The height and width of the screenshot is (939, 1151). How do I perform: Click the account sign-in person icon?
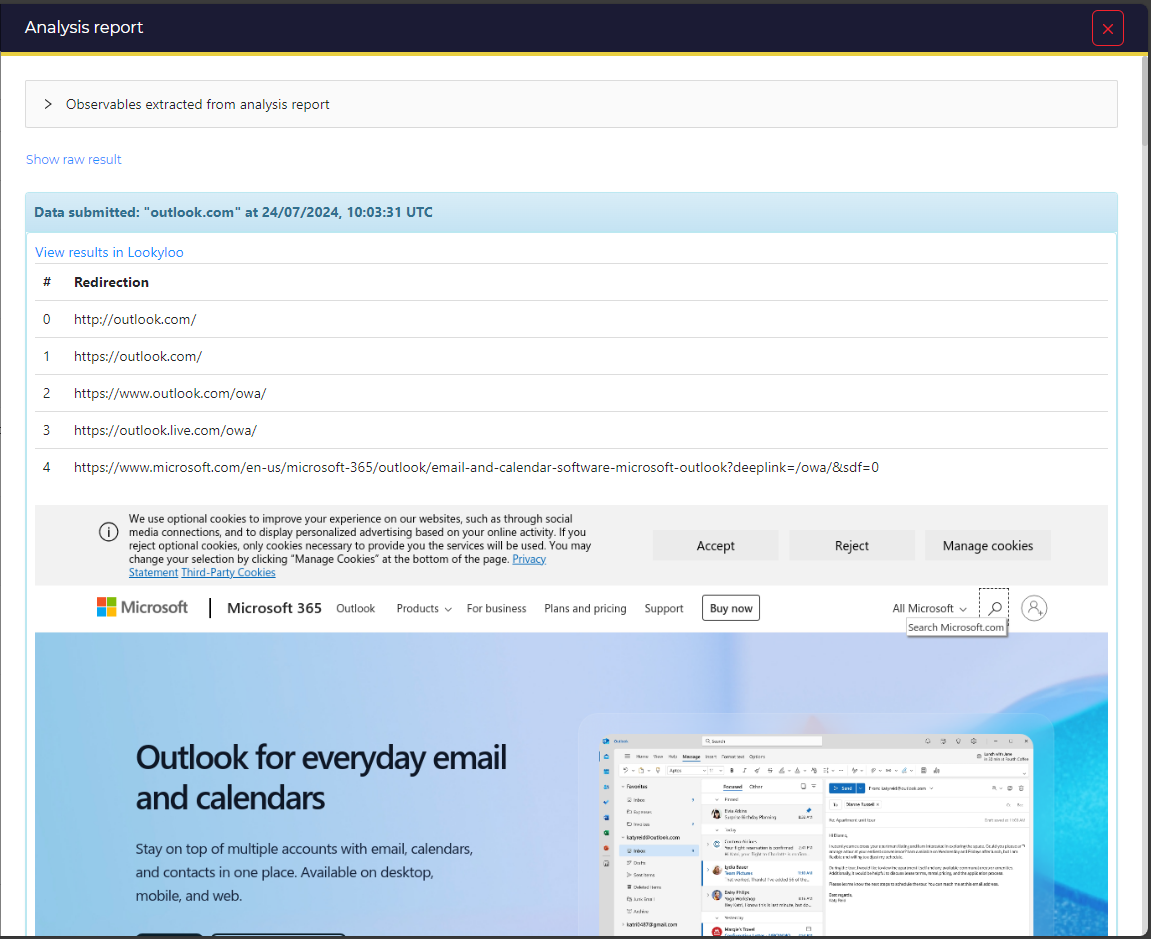1034,608
